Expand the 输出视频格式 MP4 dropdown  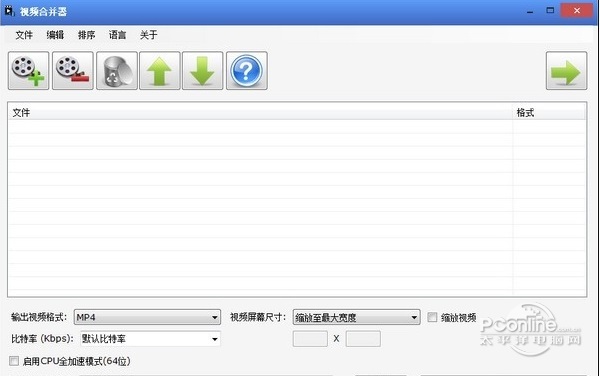click(147, 317)
